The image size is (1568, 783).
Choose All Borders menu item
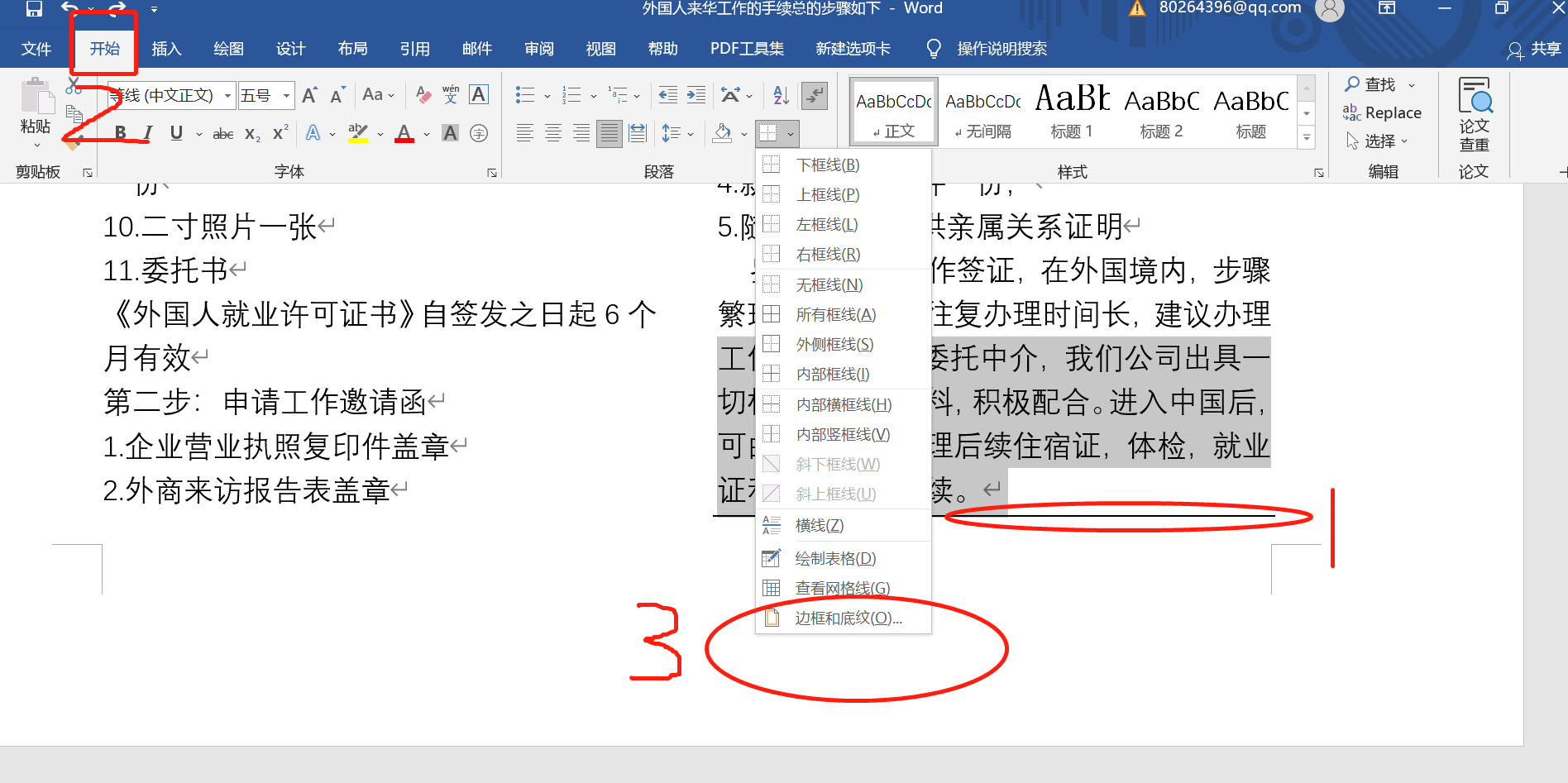(843, 314)
